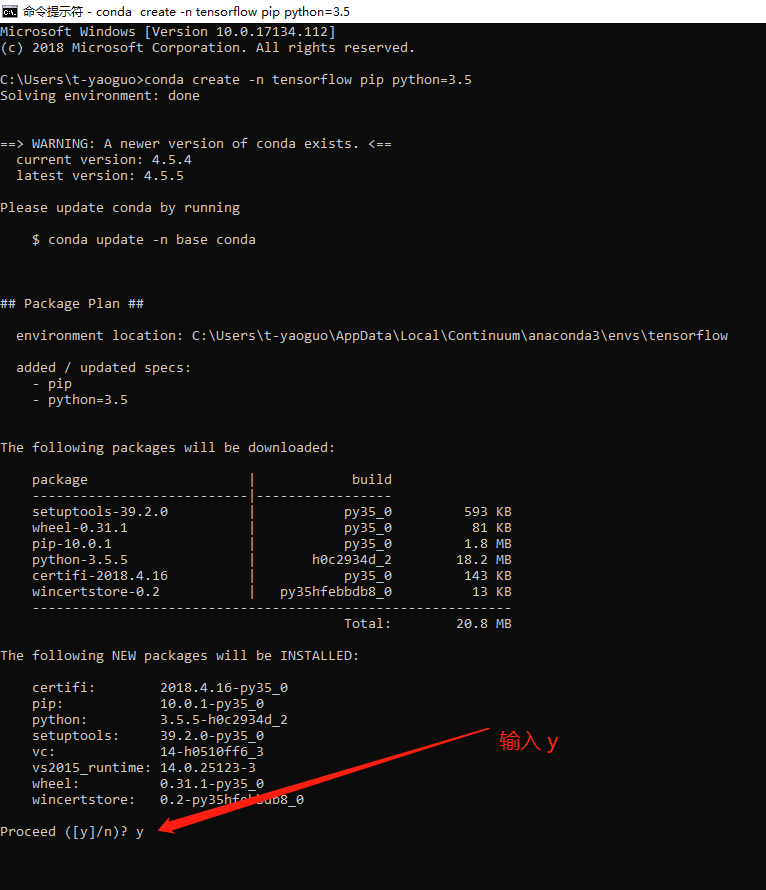Click the 'build' column header

point(371,480)
